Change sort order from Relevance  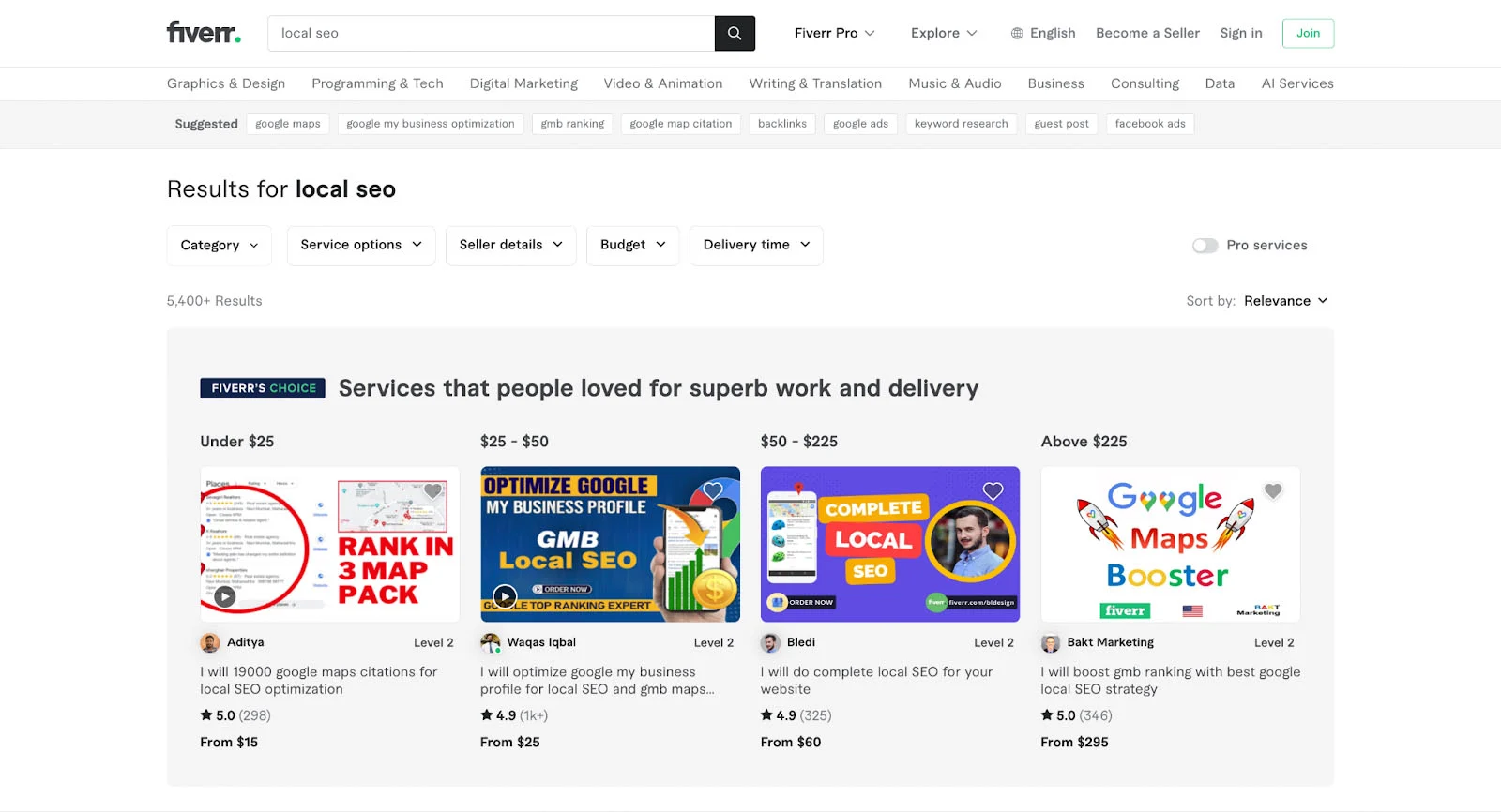tap(1285, 301)
